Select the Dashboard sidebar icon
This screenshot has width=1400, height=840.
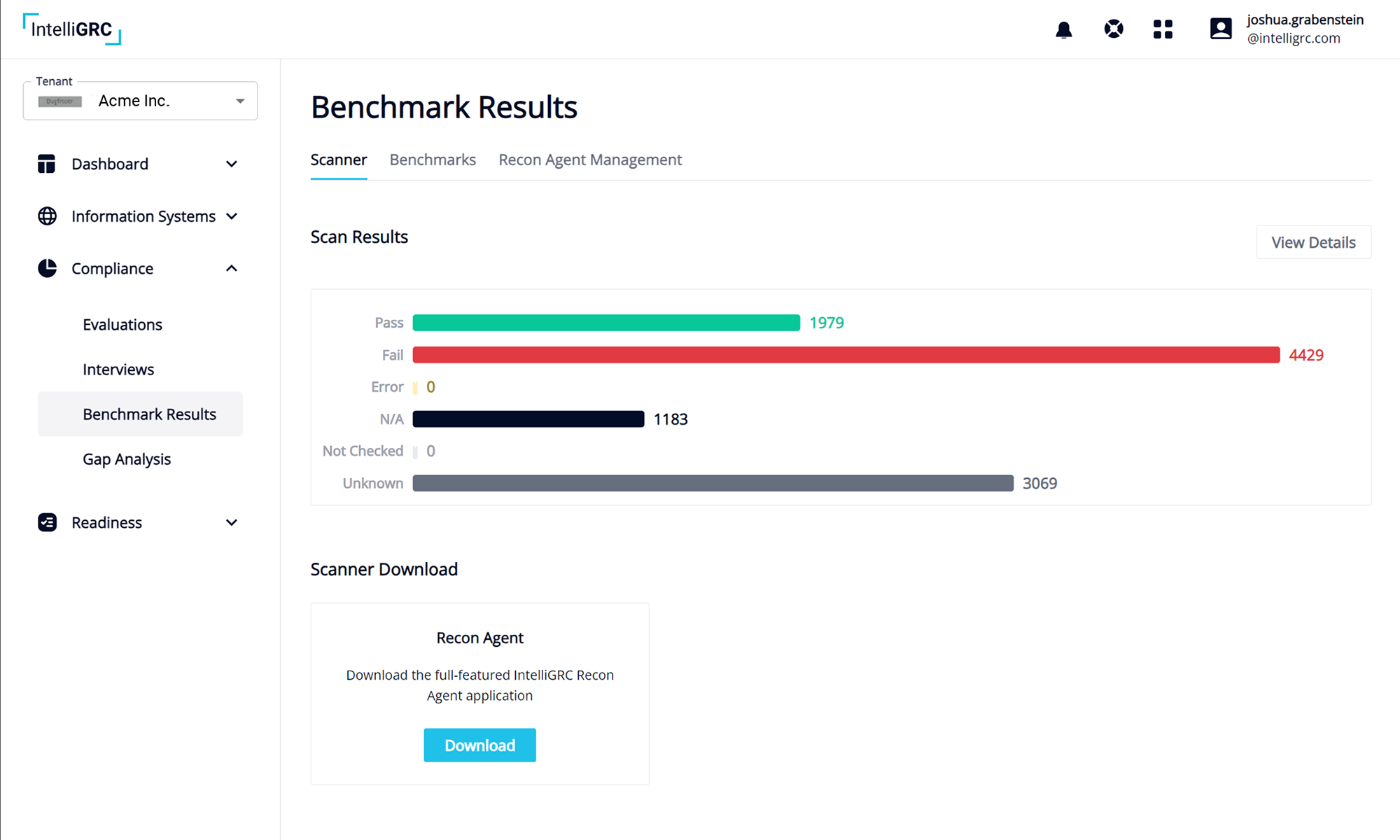click(x=46, y=163)
